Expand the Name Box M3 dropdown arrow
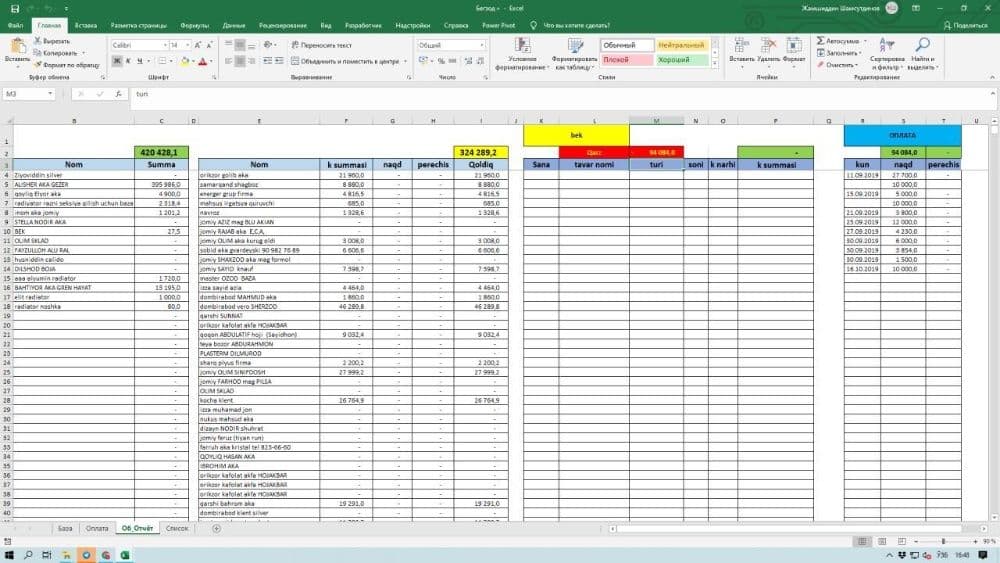The height and width of the screenshot is (563, 1000). point(50,94)
